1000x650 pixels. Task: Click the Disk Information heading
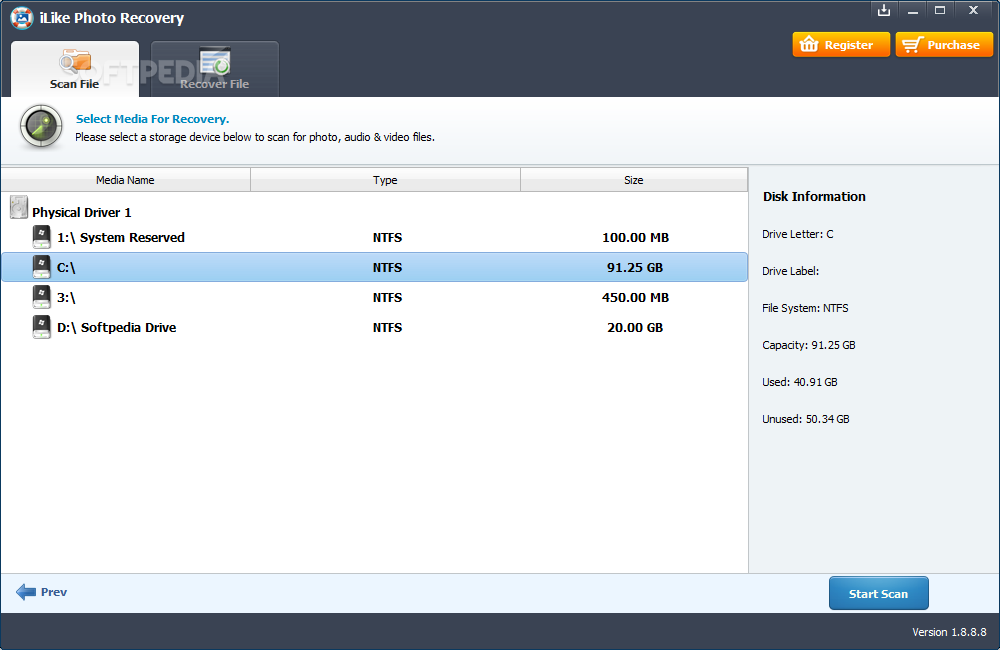click(814, 196)
